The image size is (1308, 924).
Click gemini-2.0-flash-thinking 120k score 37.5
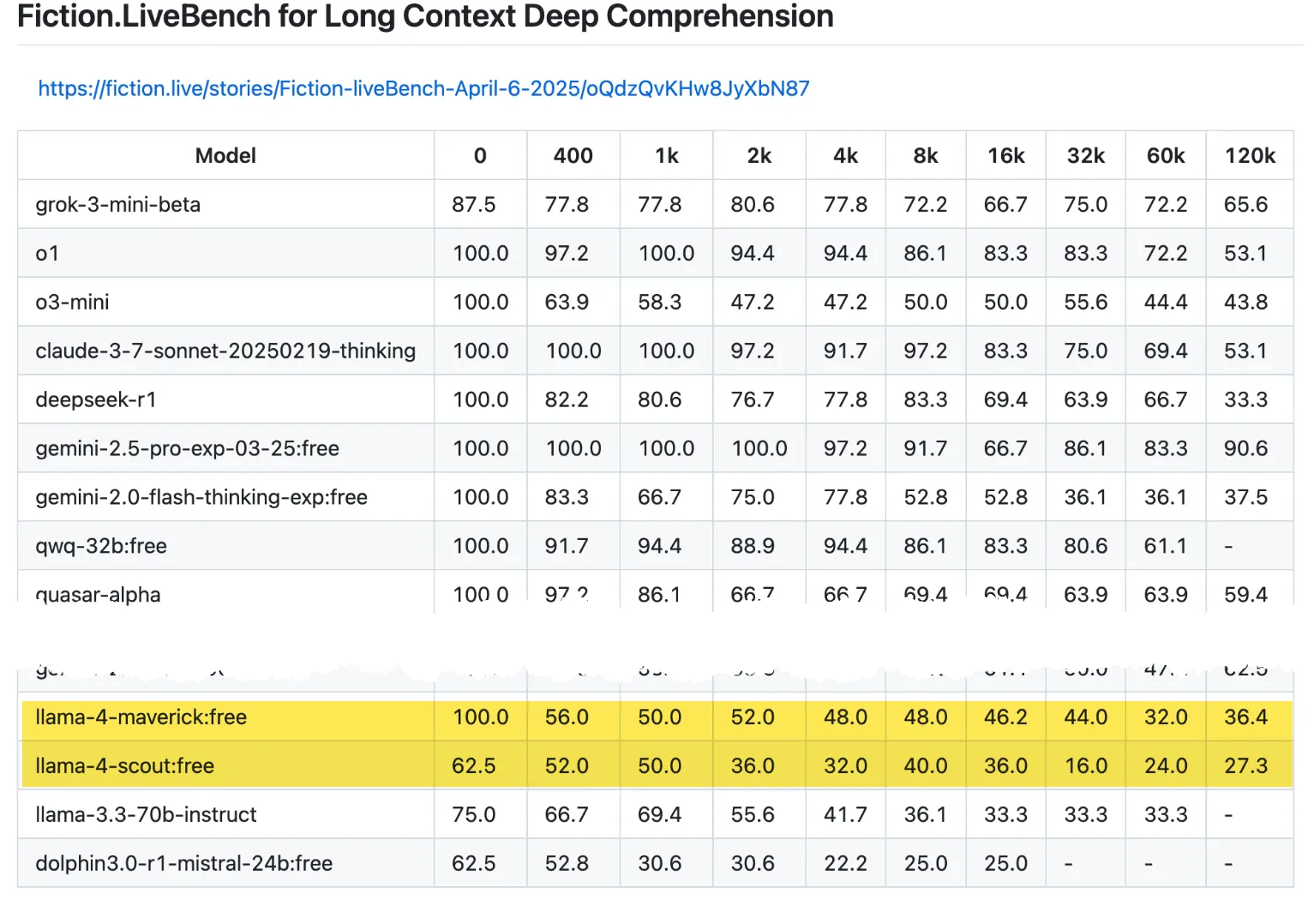[1246, 497]
